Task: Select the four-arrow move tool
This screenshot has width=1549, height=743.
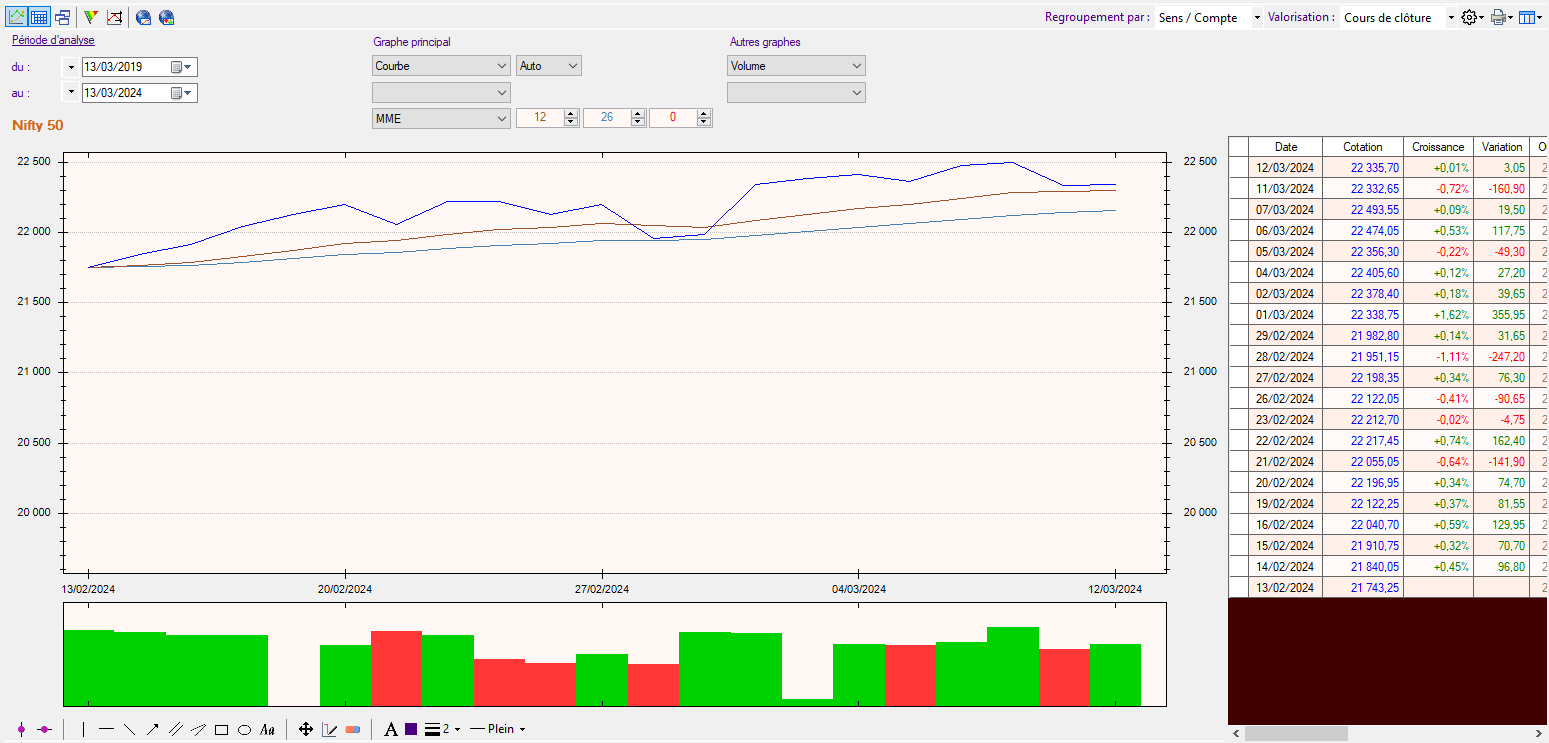Action: 306,730
